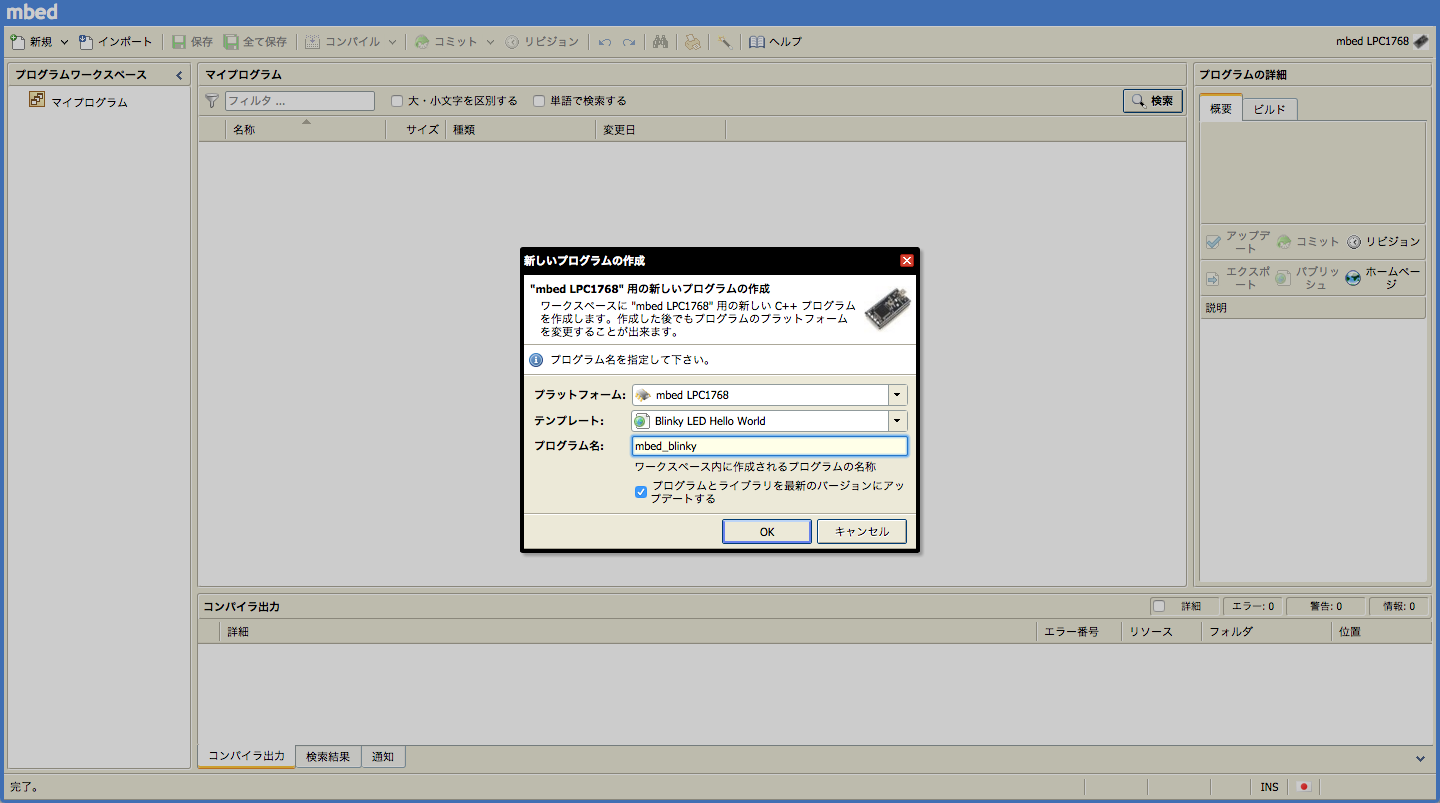
Task: Click the キャンセル button in the dialog
Action: point(862,531)
